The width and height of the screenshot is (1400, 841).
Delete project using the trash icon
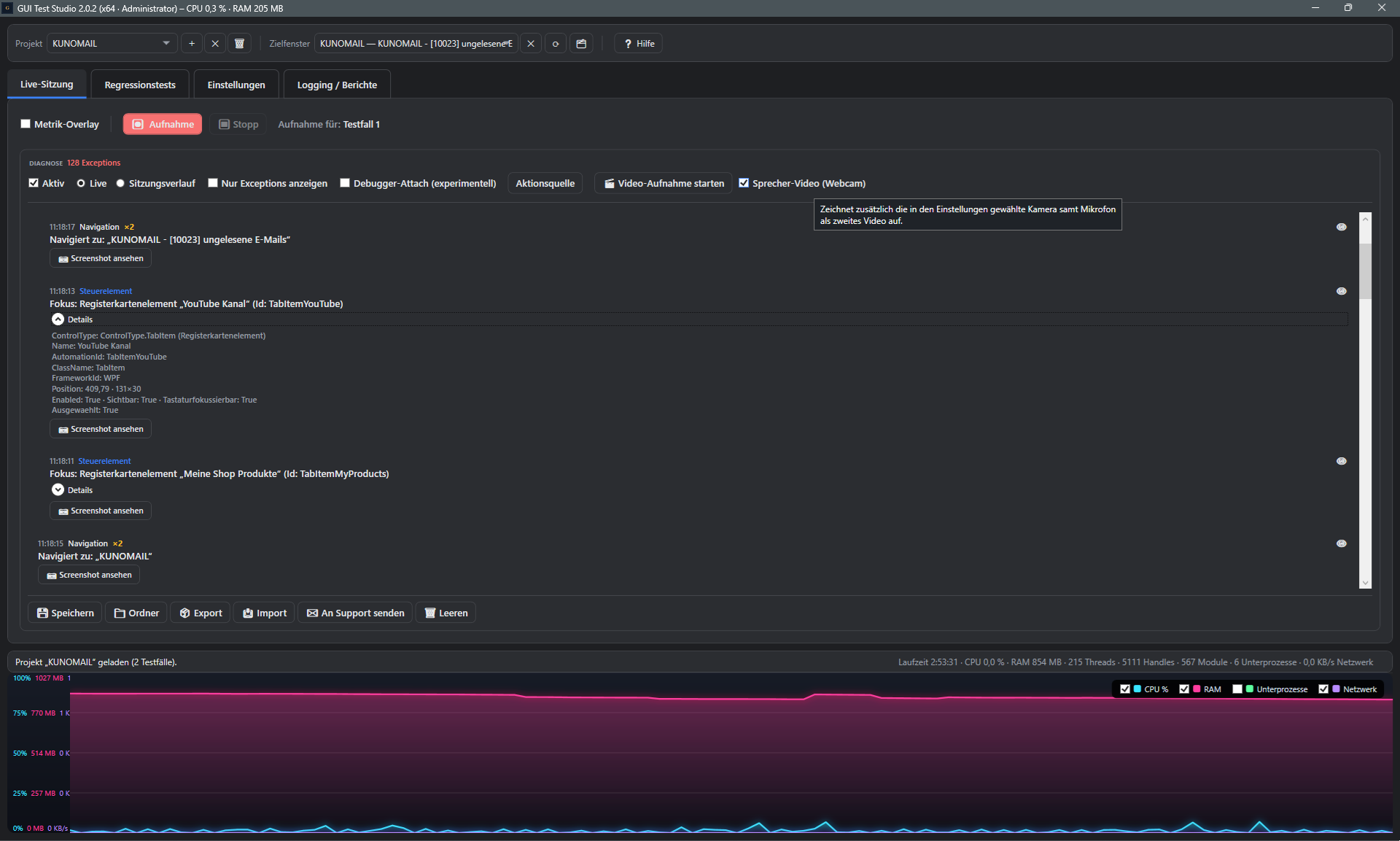pos(239,44)
